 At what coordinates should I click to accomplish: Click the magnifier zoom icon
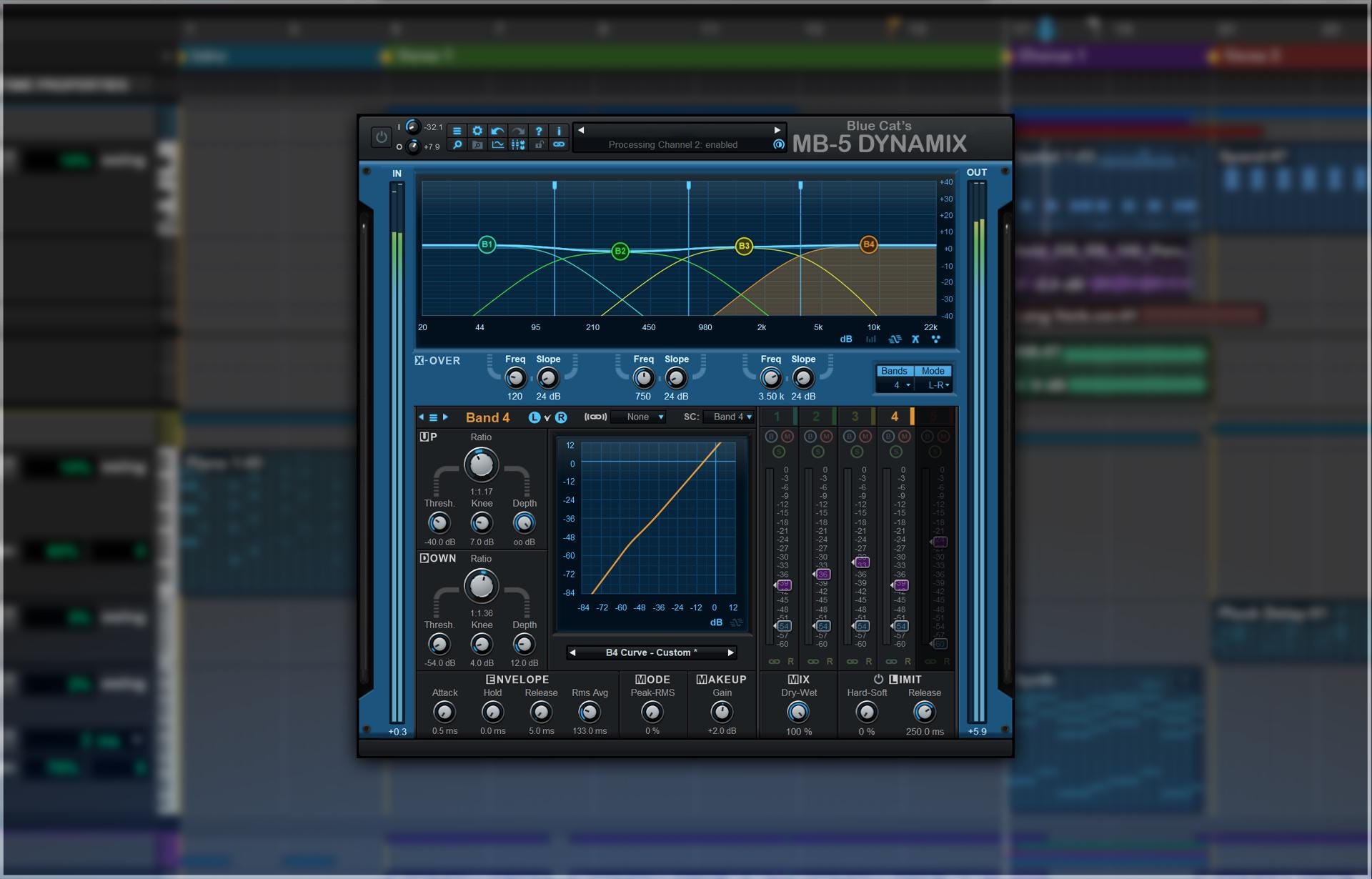457,144
